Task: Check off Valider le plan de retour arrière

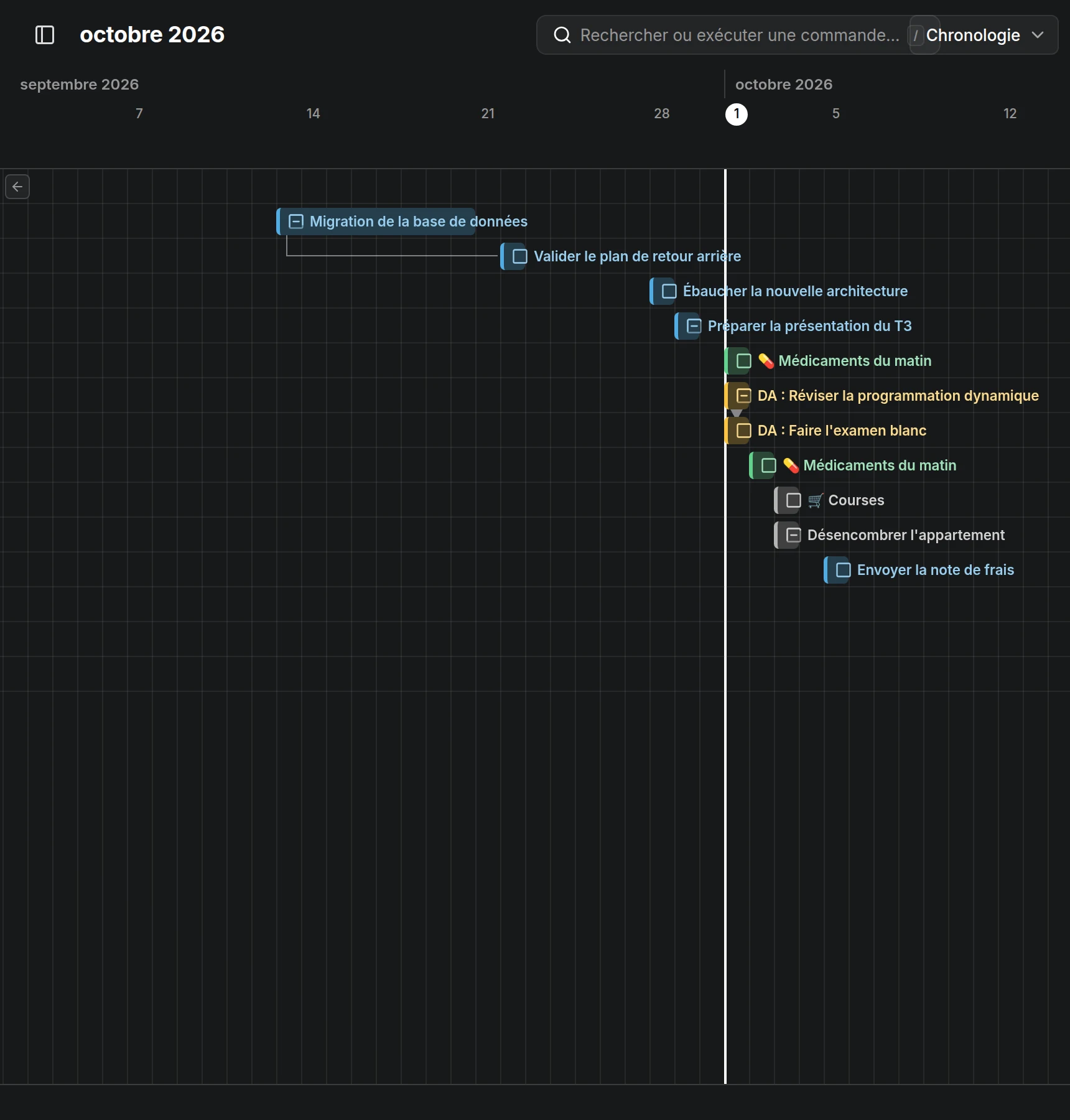Action: pyautogui.click(x=520, y=256)
